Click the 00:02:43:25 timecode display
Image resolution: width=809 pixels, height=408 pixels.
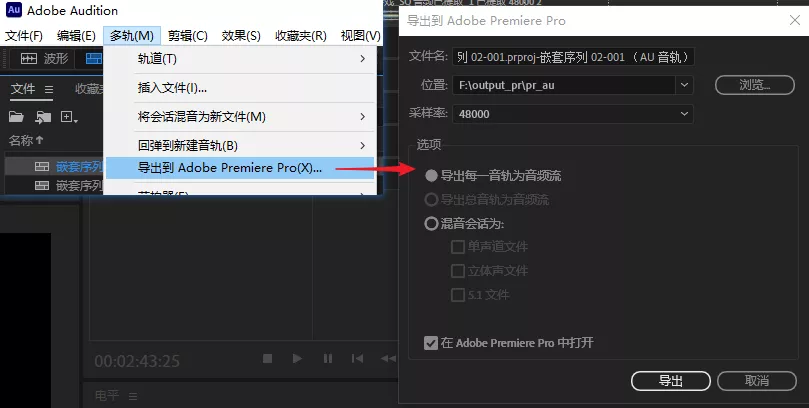[137, 361]
